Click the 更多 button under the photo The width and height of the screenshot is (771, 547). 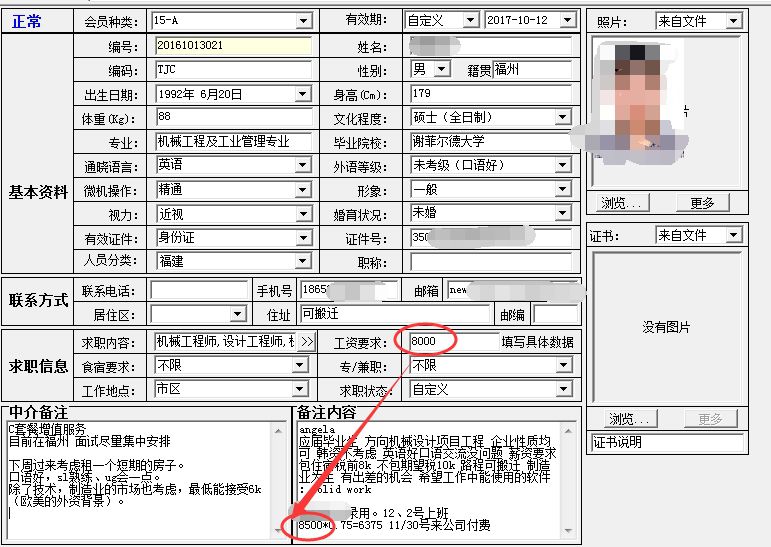tap(702, 202)
